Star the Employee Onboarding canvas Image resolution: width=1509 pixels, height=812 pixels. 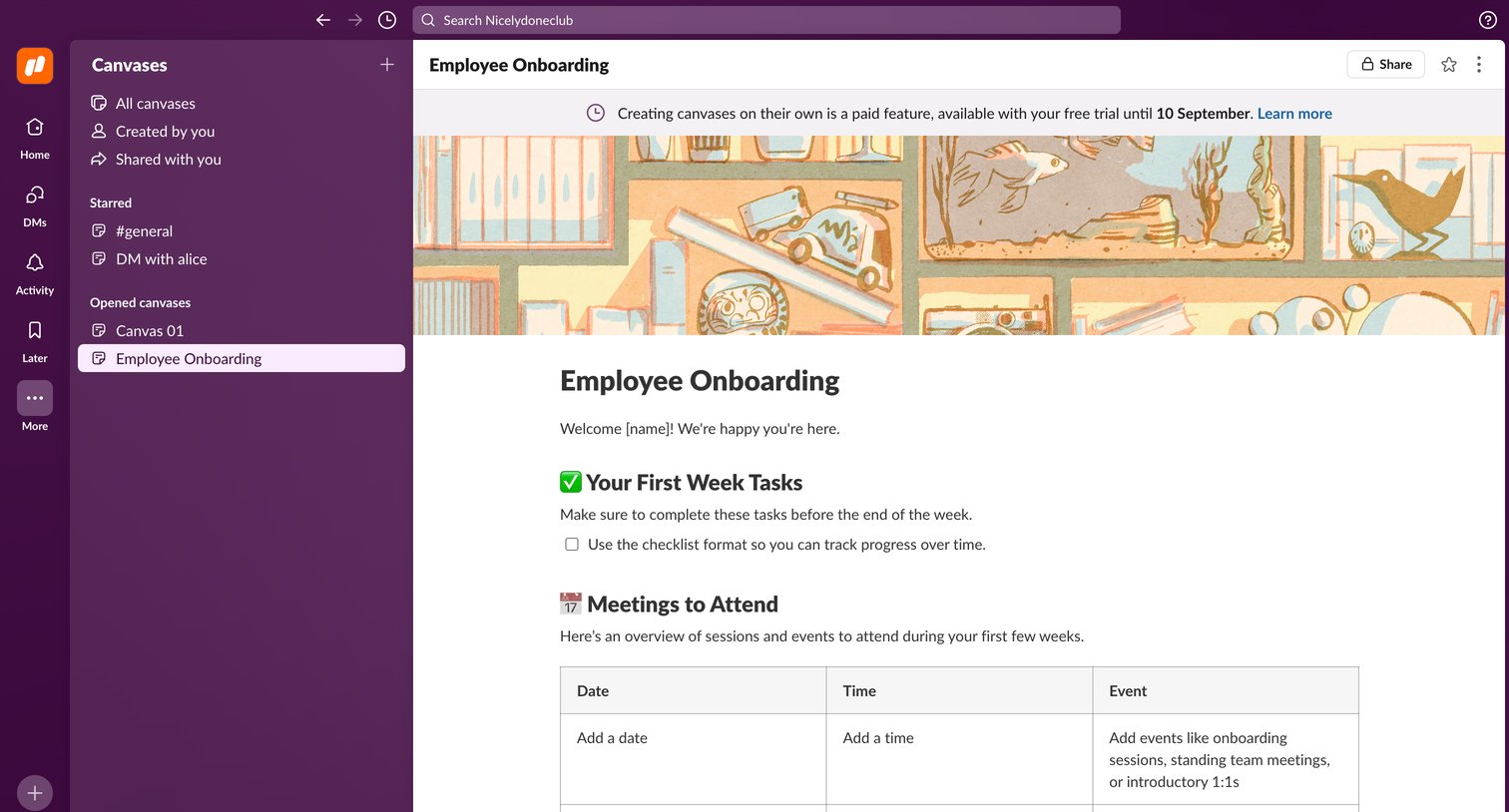(x=1449, y=65)
